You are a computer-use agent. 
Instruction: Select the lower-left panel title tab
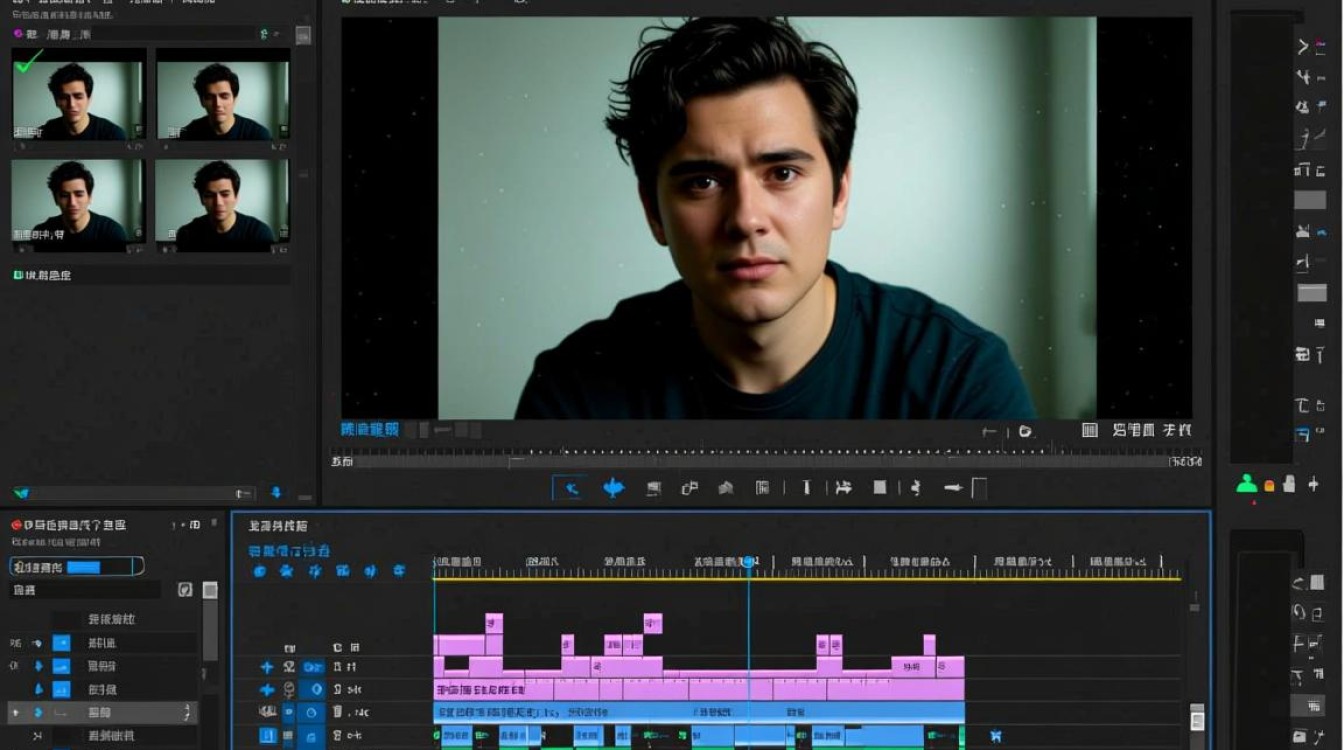[75, 525]
